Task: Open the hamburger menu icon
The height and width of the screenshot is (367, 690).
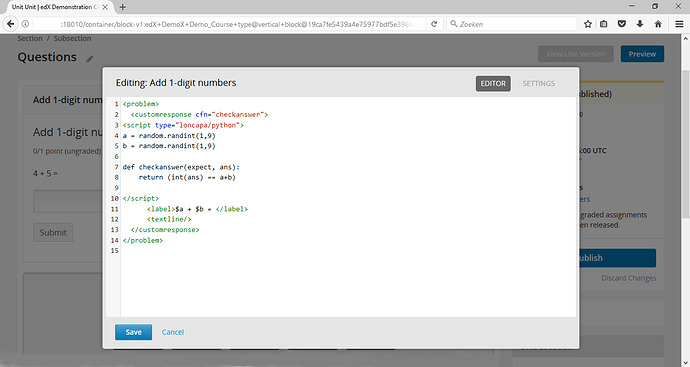Action: point(679,24)
